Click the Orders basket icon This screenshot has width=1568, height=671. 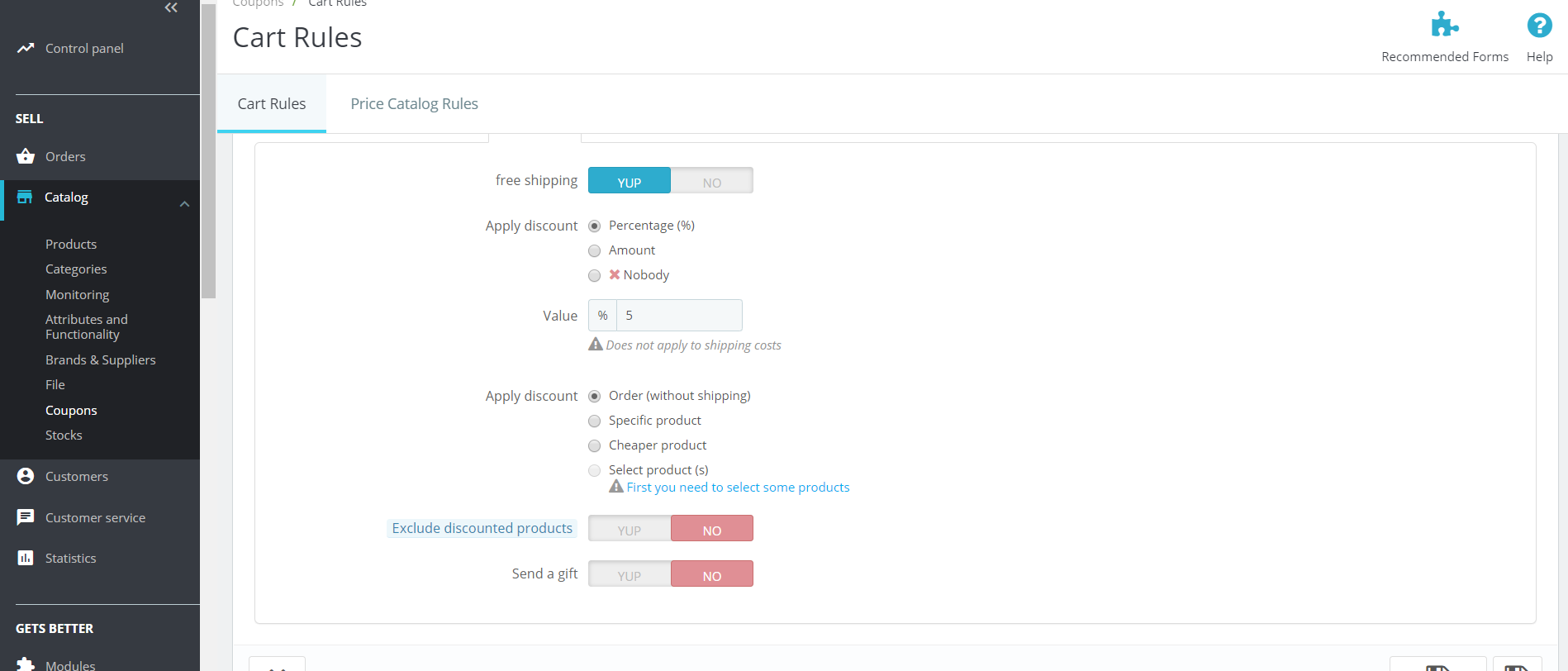click(x=26, y=156)
